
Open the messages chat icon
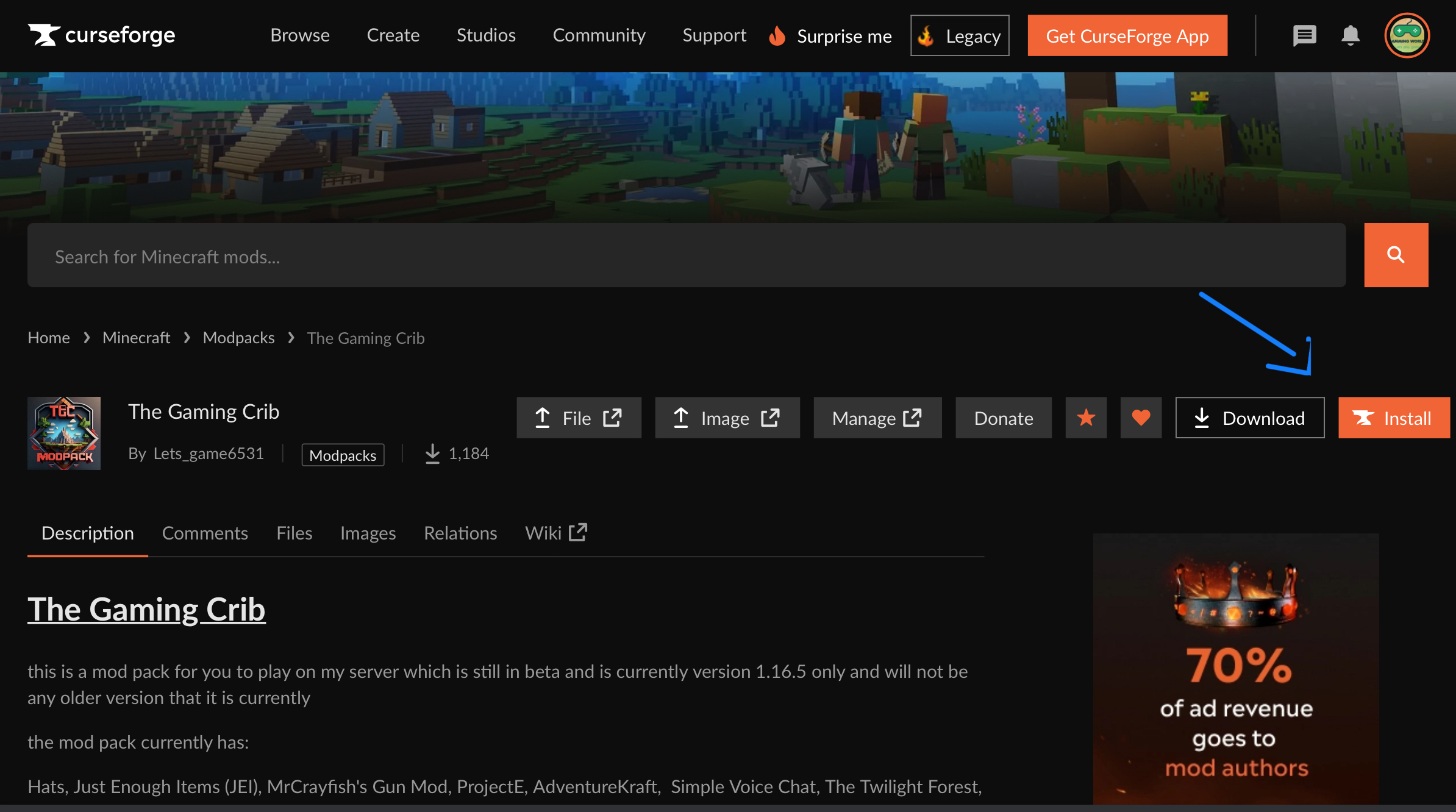1304,35
